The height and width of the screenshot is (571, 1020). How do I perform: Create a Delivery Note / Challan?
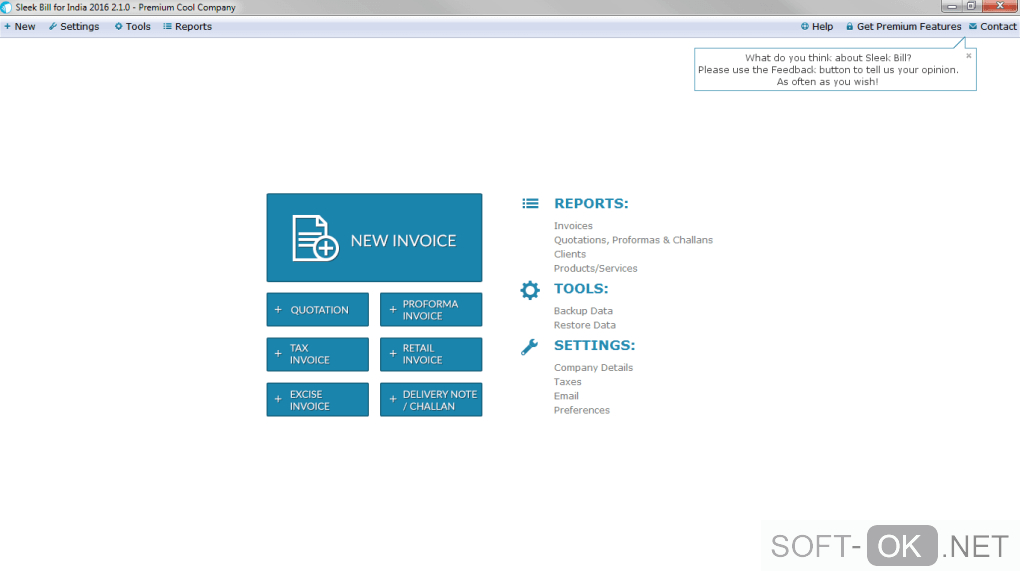[431, 399]
